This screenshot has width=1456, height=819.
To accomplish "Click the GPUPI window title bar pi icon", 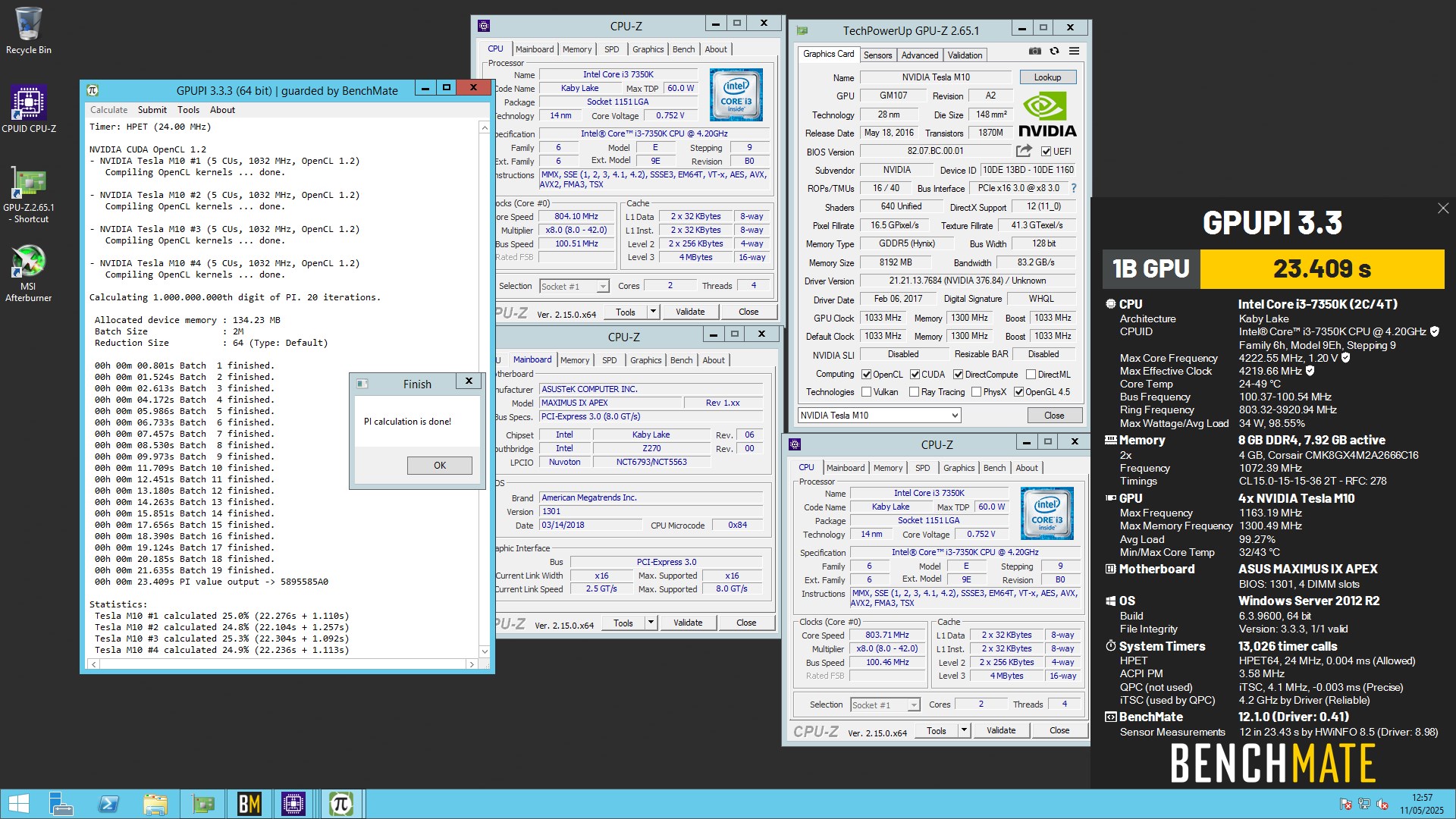I will click(x=93, y=90).
